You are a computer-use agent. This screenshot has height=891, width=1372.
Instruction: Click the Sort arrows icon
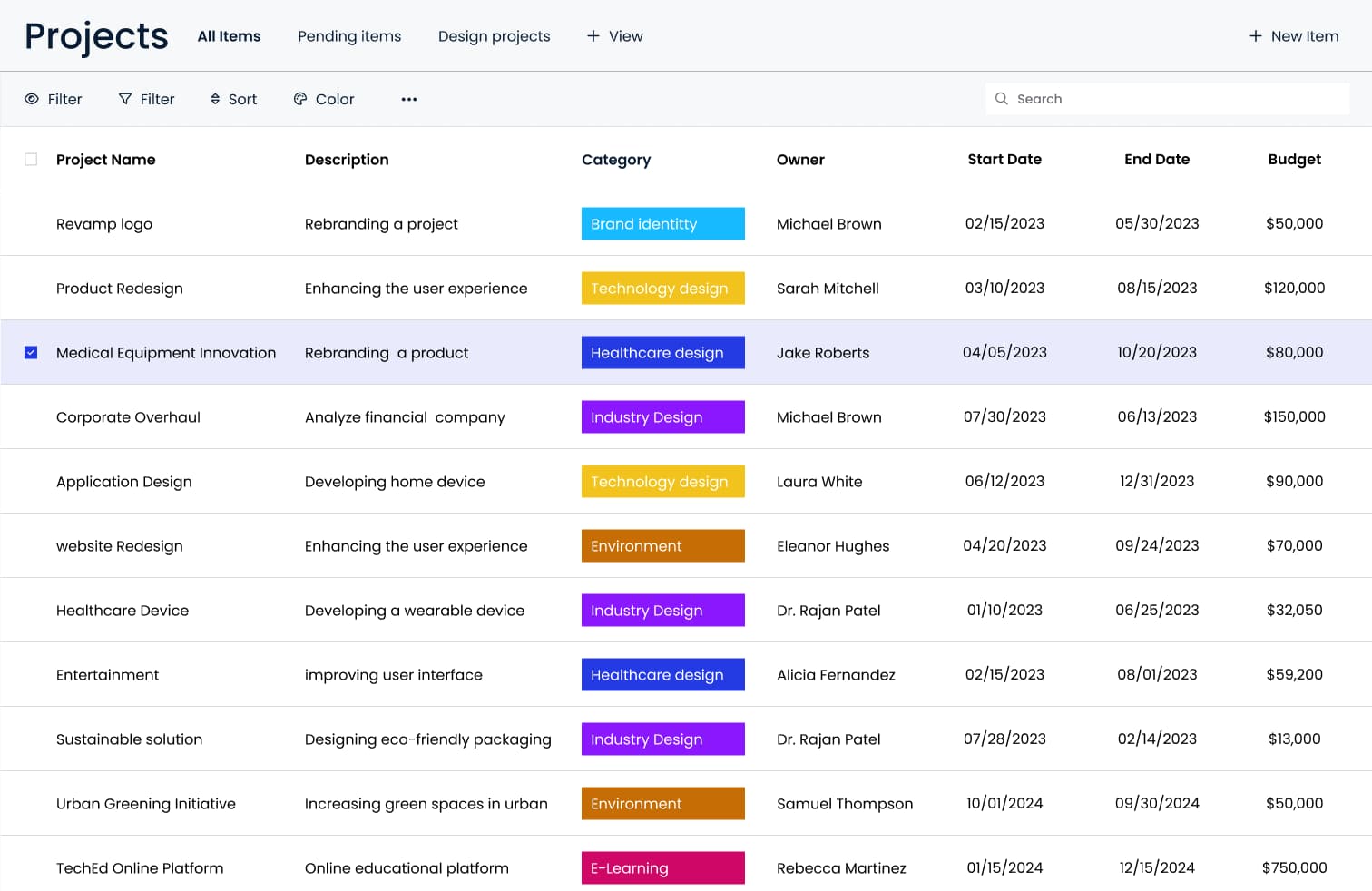(x=215, y=99)
